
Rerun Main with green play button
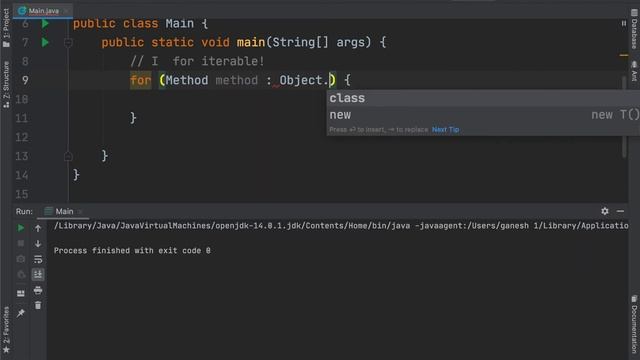click(21, 228)
